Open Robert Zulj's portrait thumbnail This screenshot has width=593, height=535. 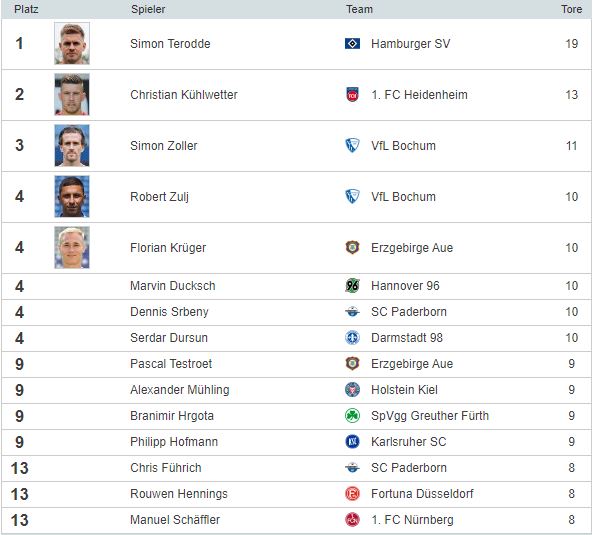pos(72,197)
